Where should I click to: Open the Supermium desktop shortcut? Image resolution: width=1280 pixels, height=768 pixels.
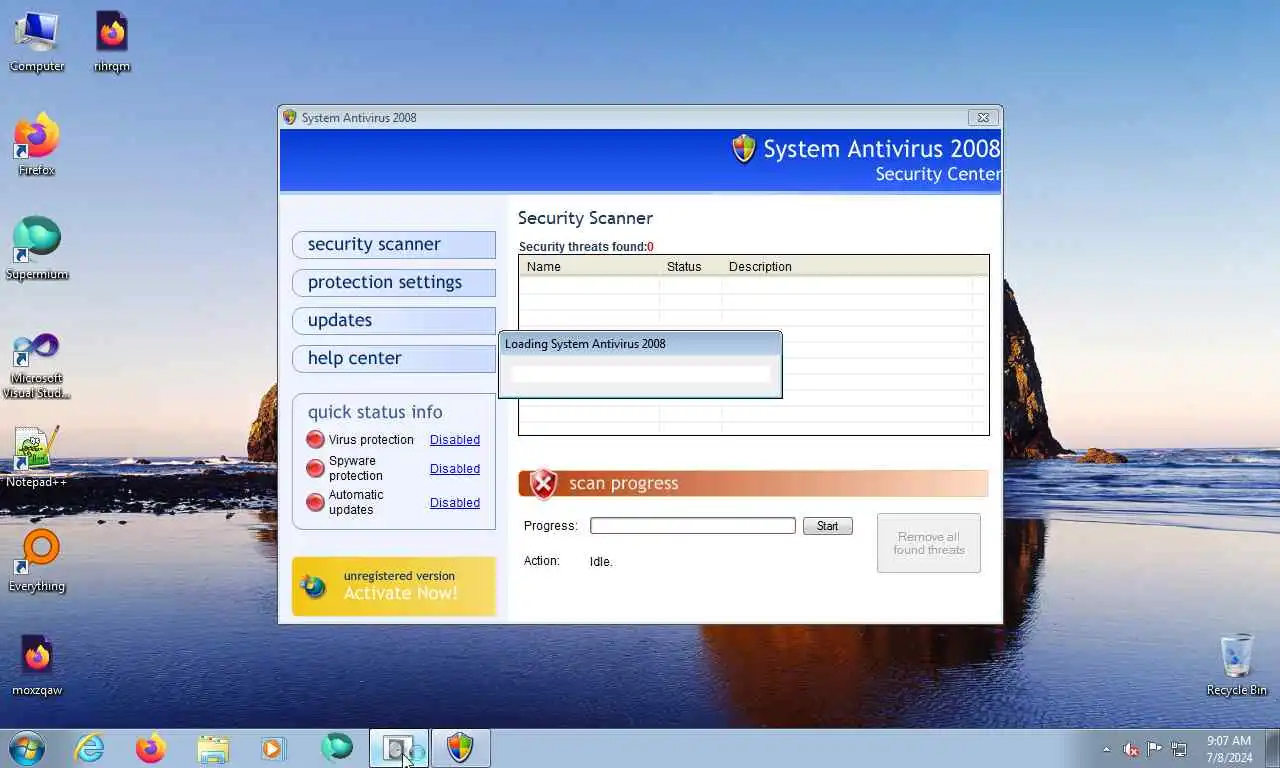[37, 250]
